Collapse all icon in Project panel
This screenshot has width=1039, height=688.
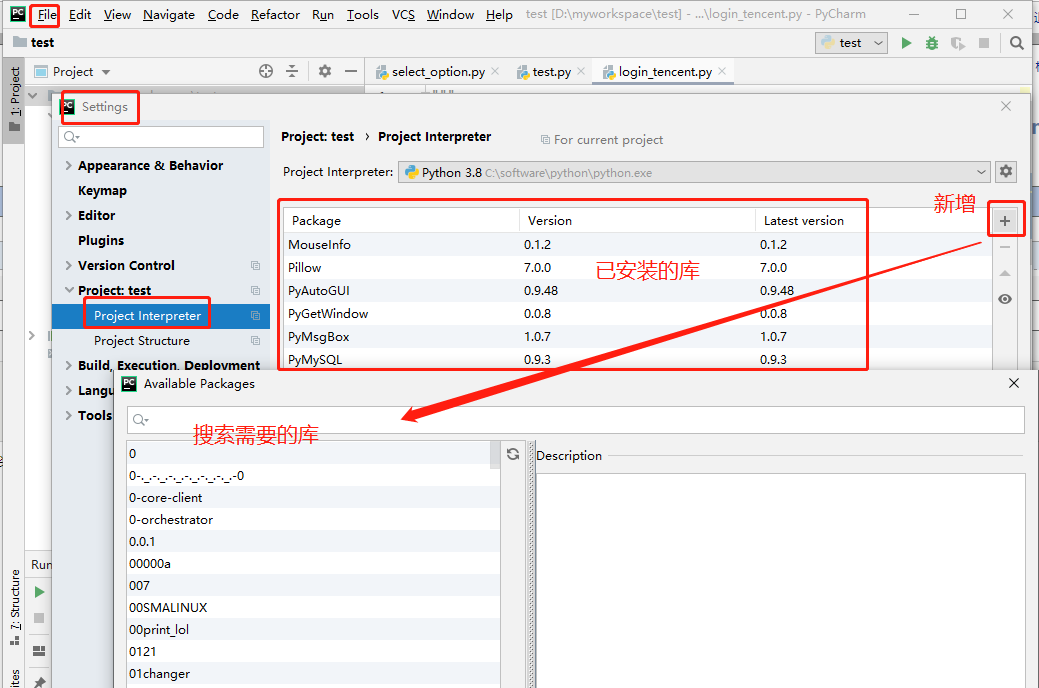point(292,71)
